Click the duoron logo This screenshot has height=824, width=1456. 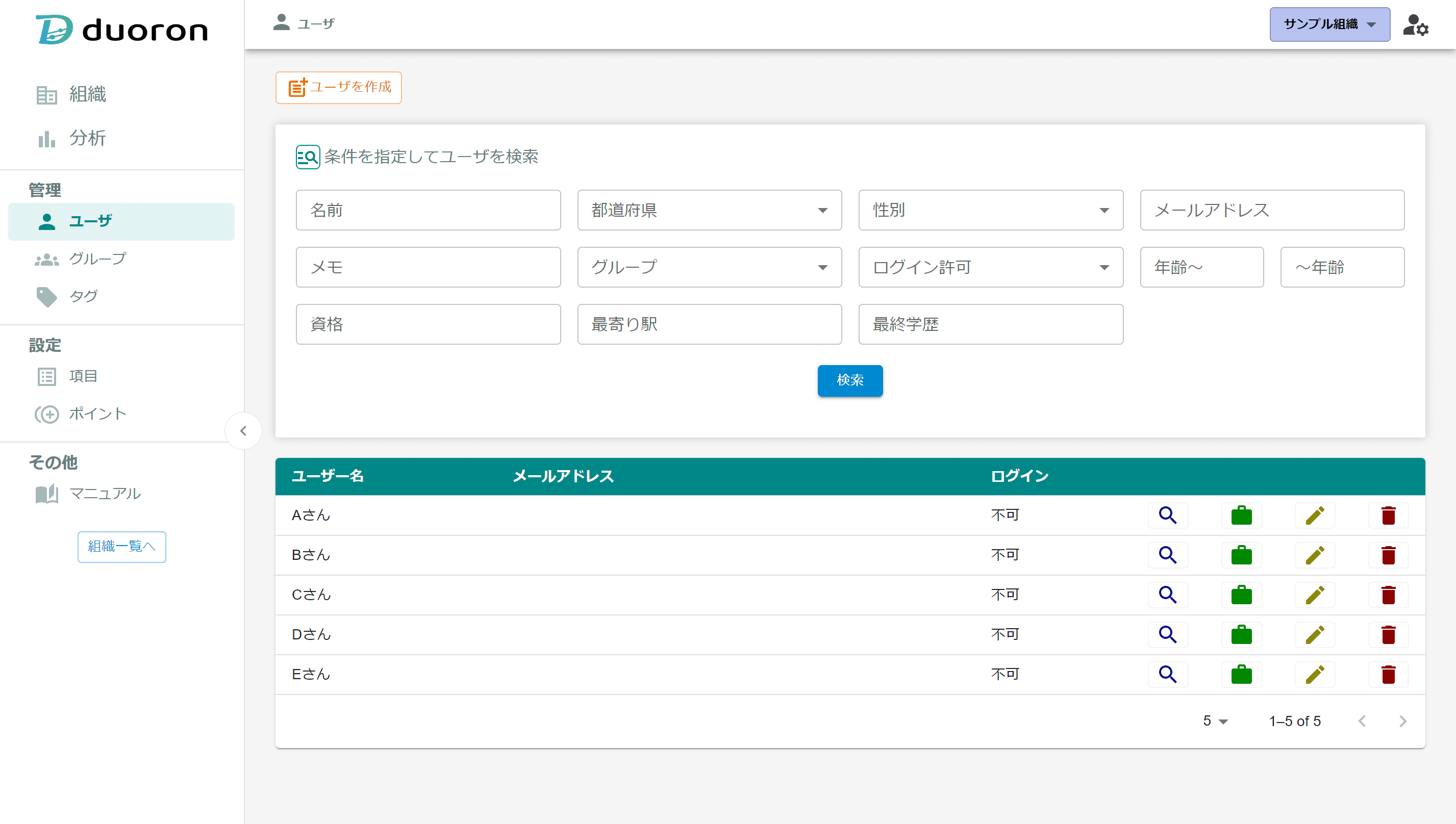tap(122, 30)
